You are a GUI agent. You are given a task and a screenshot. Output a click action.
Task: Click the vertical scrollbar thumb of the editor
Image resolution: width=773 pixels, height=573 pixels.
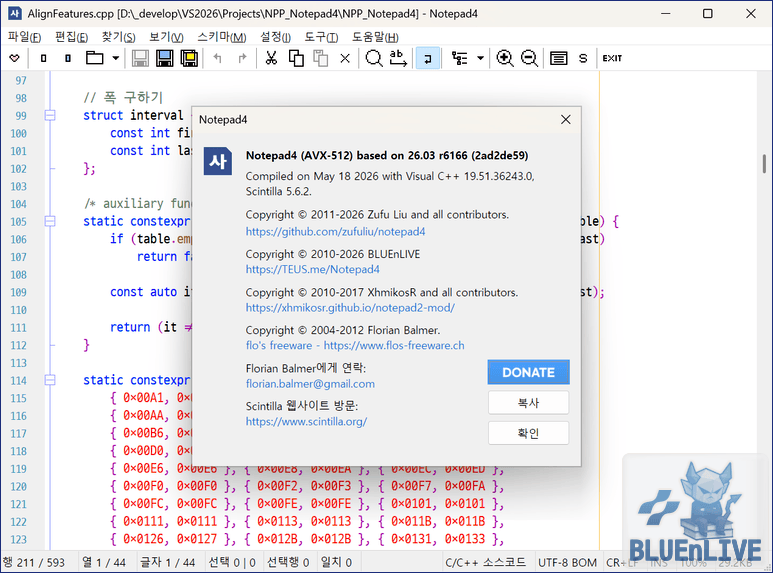(x=764, y=164)
